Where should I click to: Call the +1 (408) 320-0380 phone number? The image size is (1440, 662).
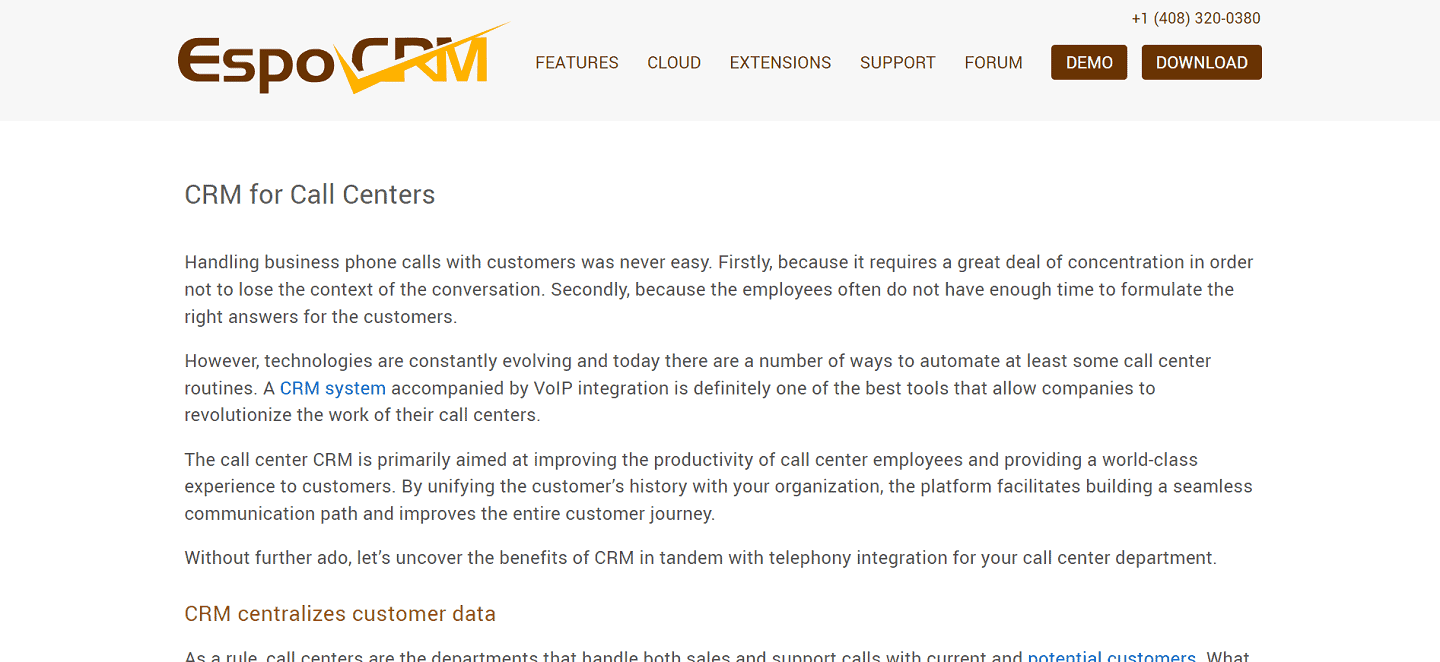coord(1196,18)
